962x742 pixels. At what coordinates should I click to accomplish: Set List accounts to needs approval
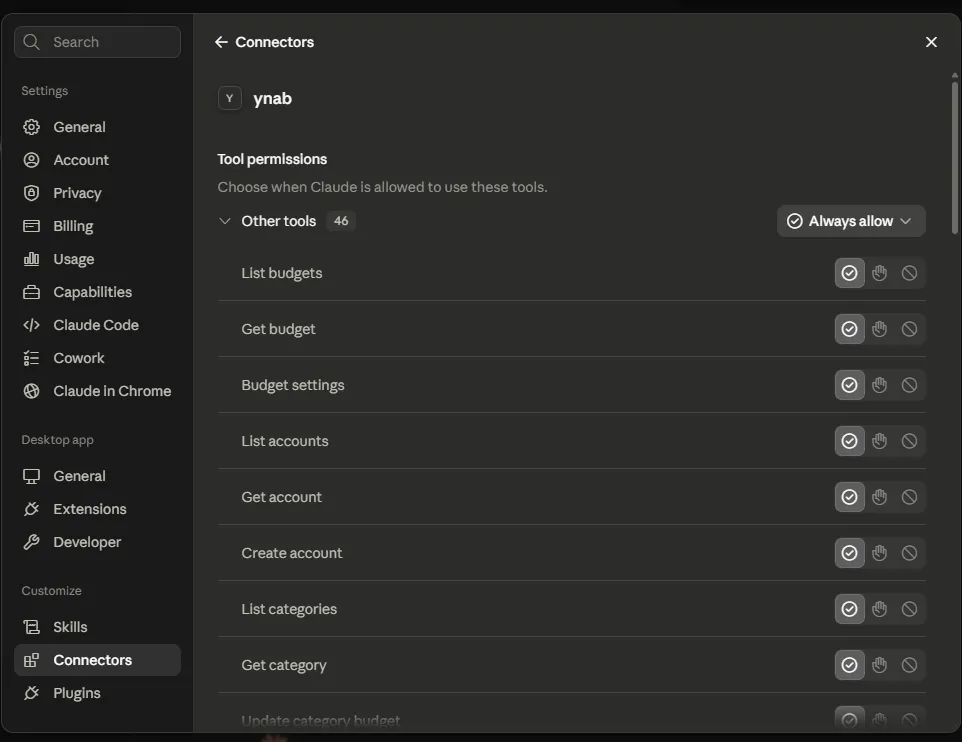pyautogui.click(x=879, y=441)
